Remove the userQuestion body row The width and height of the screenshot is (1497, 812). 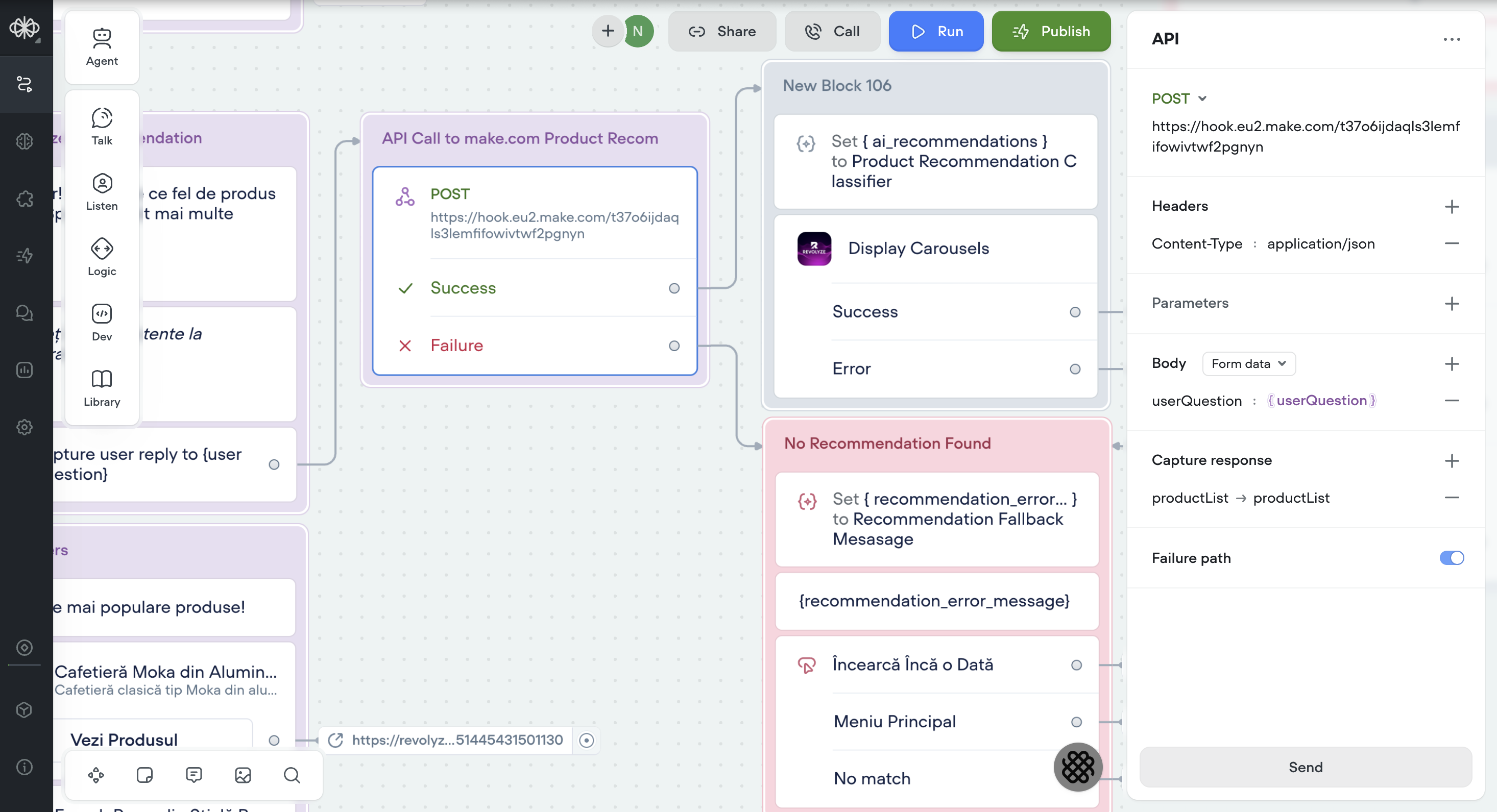(1452, 400)
